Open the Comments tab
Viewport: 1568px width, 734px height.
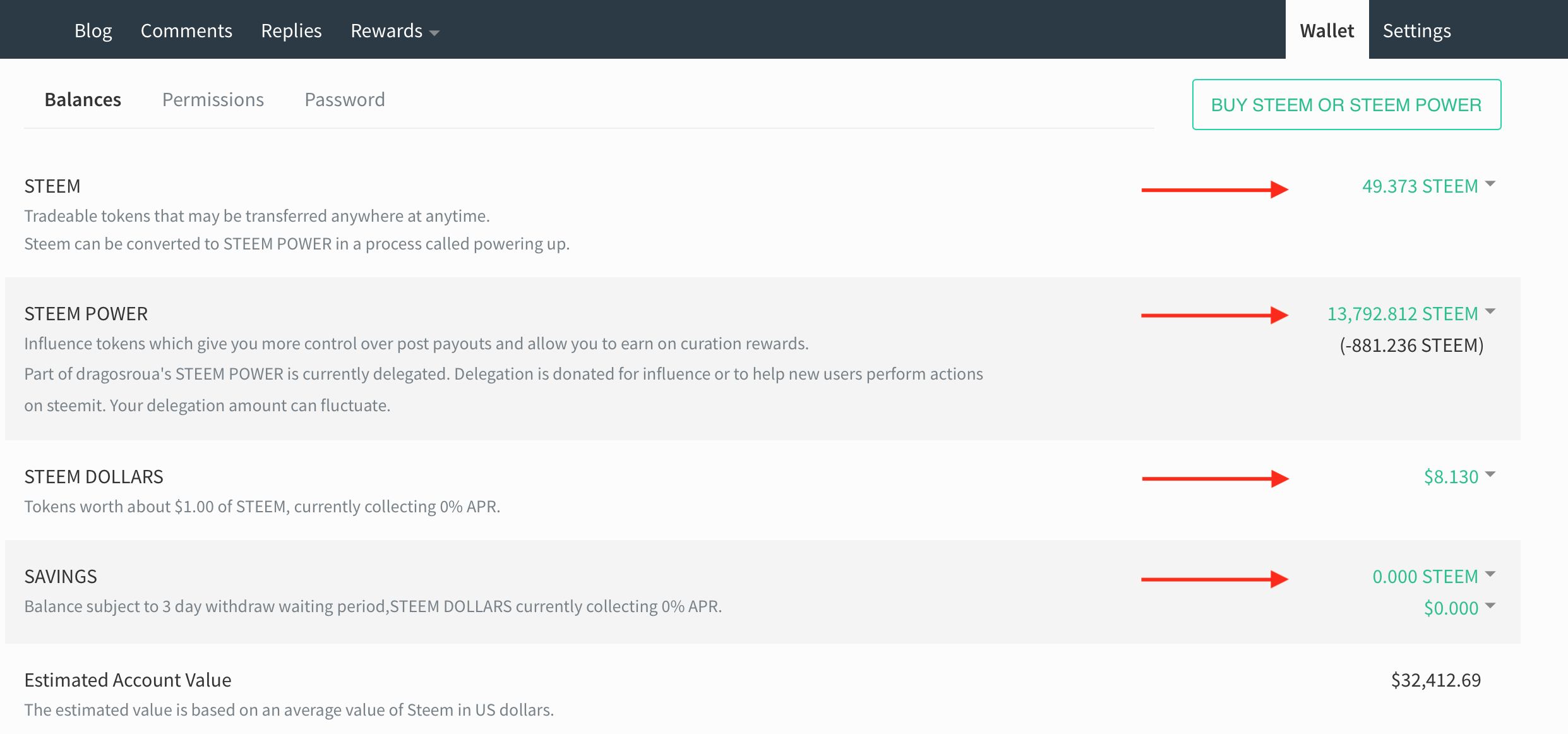pyautogui.click(x=186, y=30)
